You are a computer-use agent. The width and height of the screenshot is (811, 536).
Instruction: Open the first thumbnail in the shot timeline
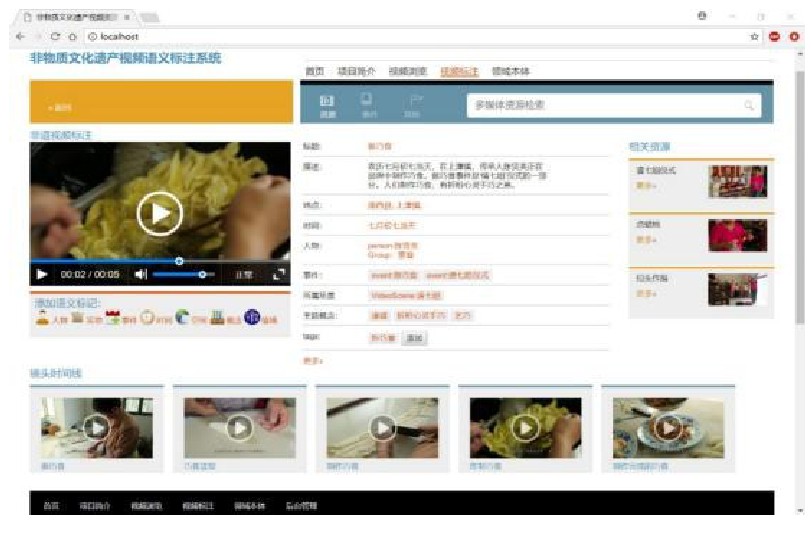click(96, 428)
